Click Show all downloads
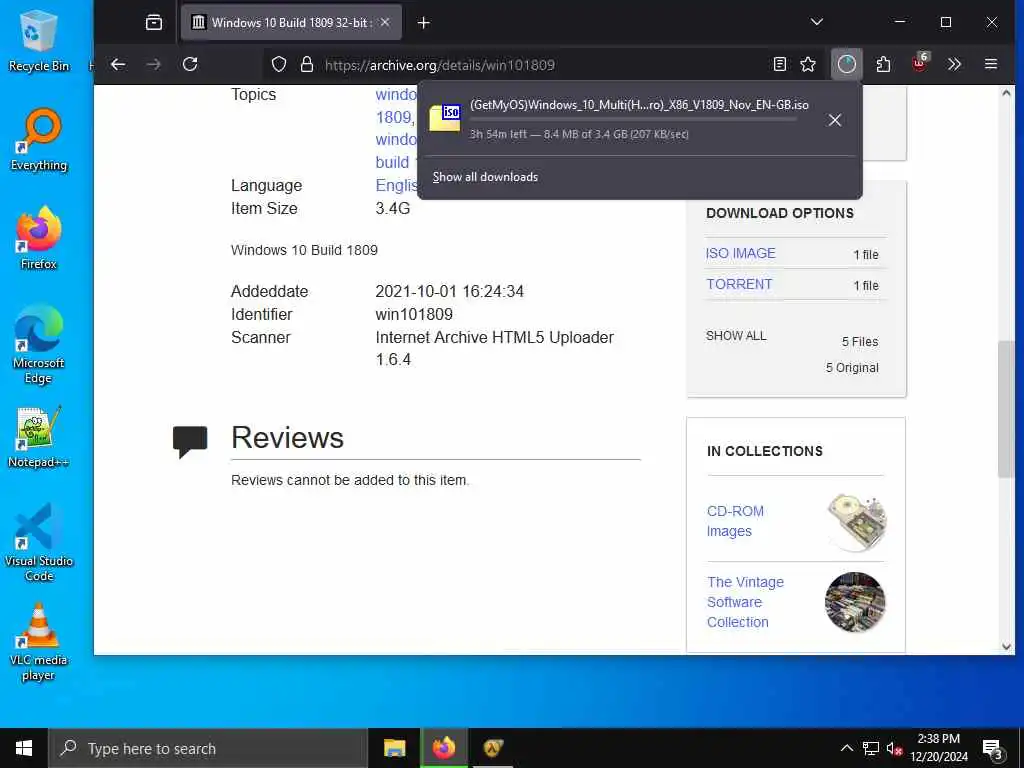 (485, 177)
